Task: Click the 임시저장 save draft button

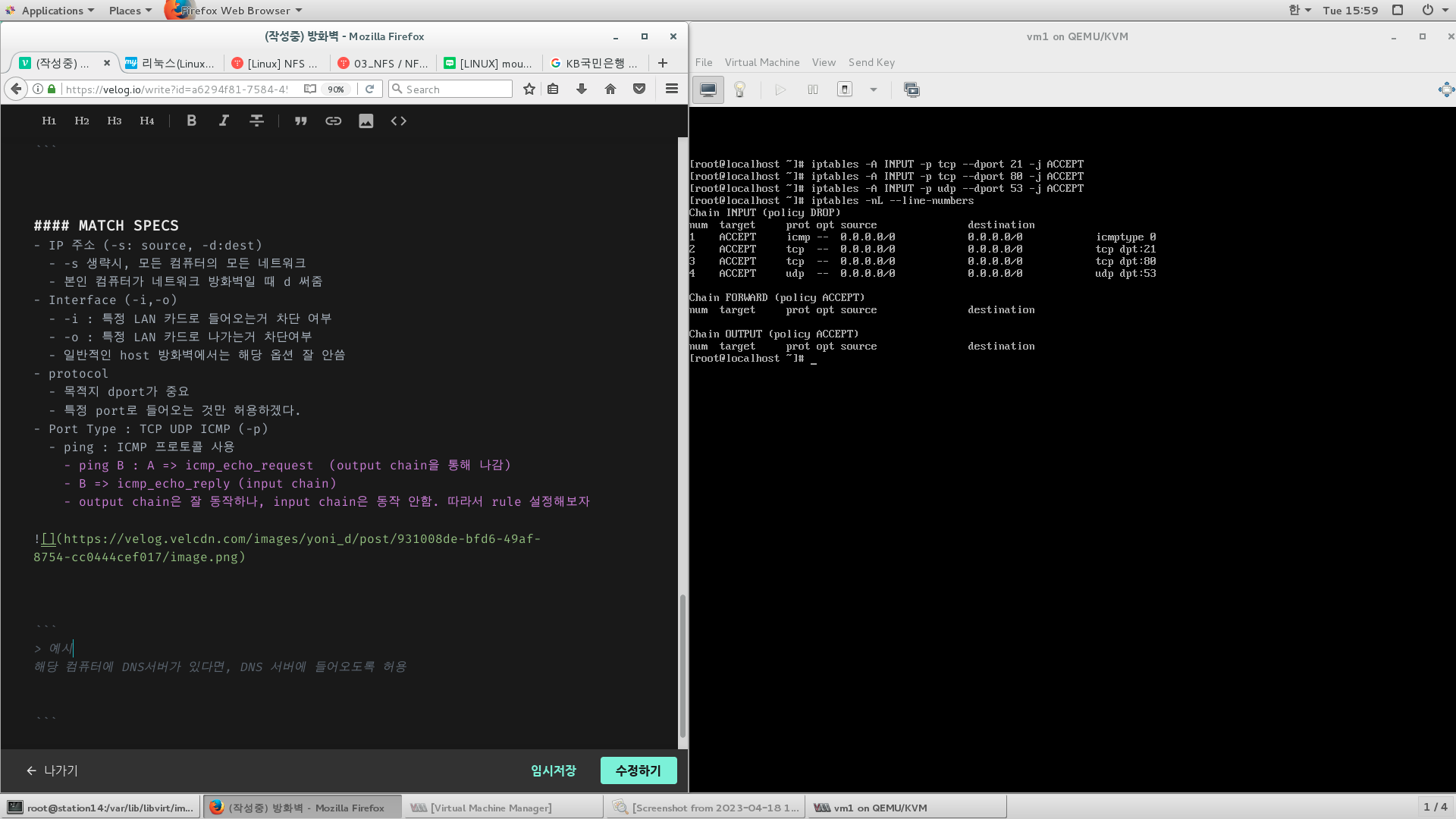Action: click(553, 770)
